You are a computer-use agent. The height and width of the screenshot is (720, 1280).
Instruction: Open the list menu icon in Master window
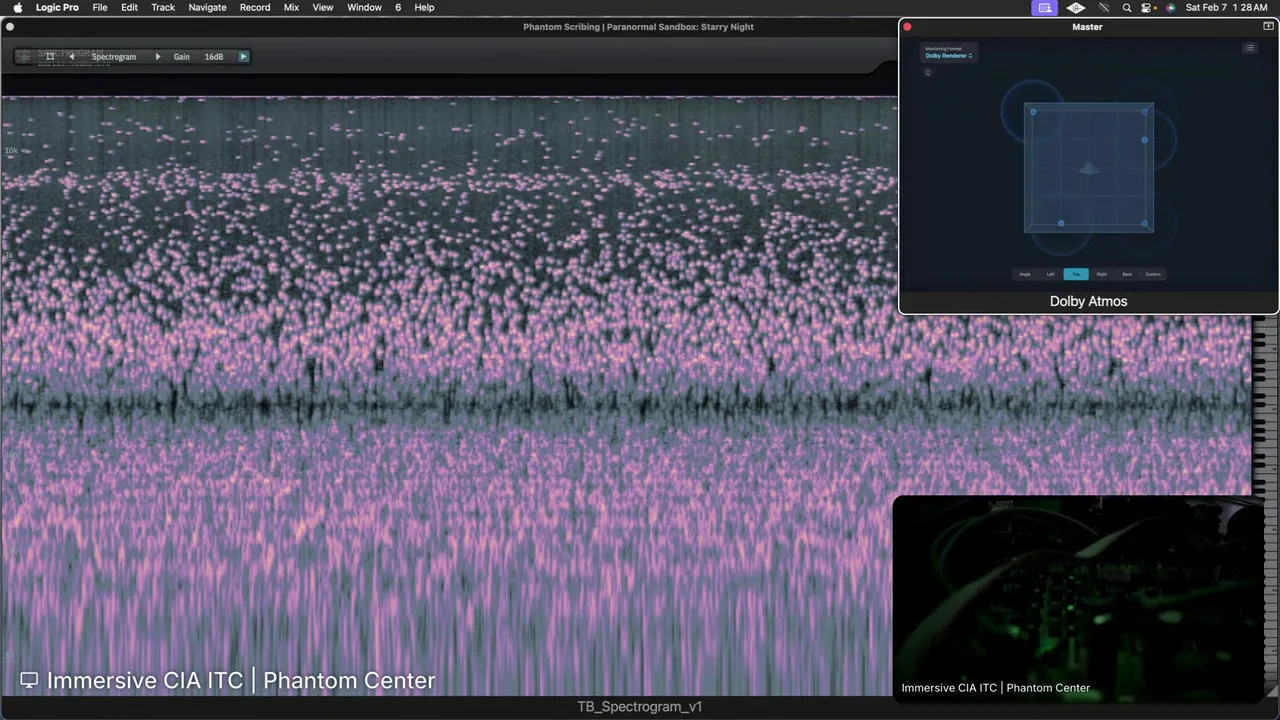(x=1249, y=48)
